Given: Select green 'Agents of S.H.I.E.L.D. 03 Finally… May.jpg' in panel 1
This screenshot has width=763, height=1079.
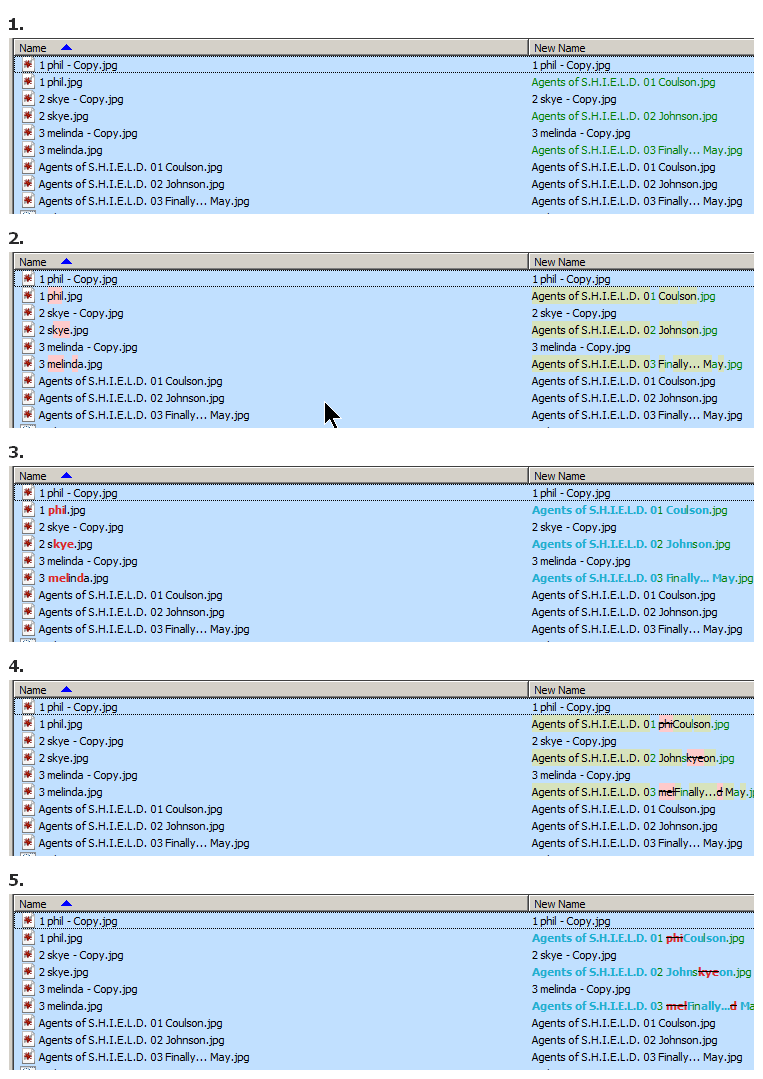Looking at the screenshot, I should 637,150.
